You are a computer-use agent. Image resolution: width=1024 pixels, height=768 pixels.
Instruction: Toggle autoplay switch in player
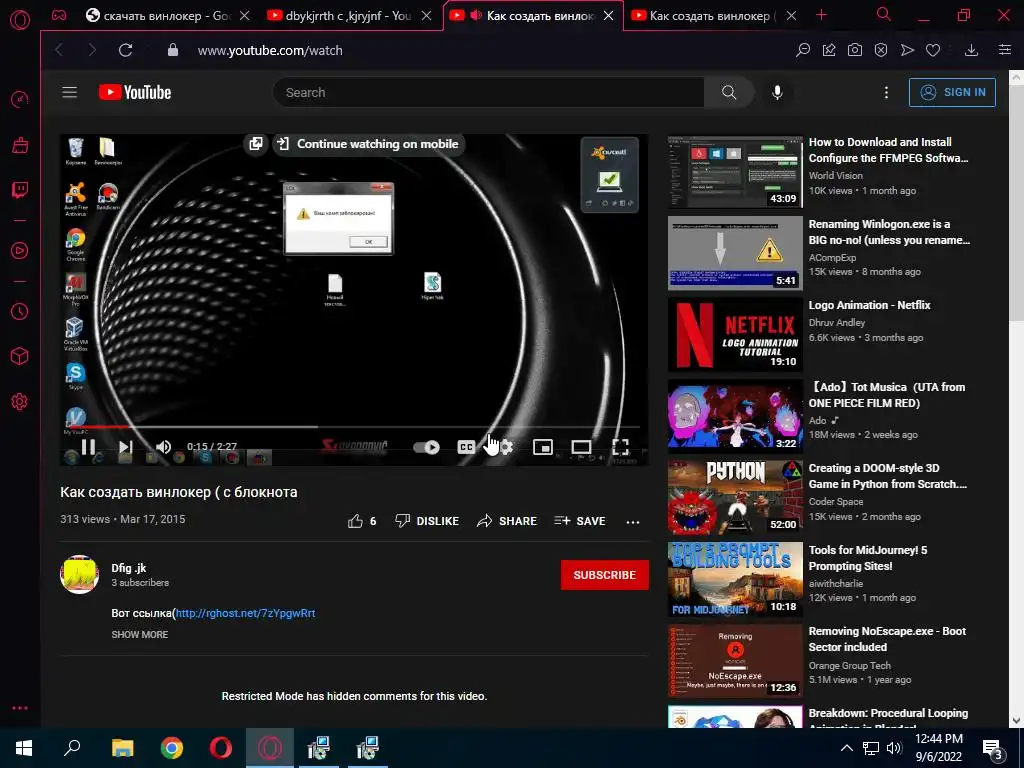(x=426, y=447)
